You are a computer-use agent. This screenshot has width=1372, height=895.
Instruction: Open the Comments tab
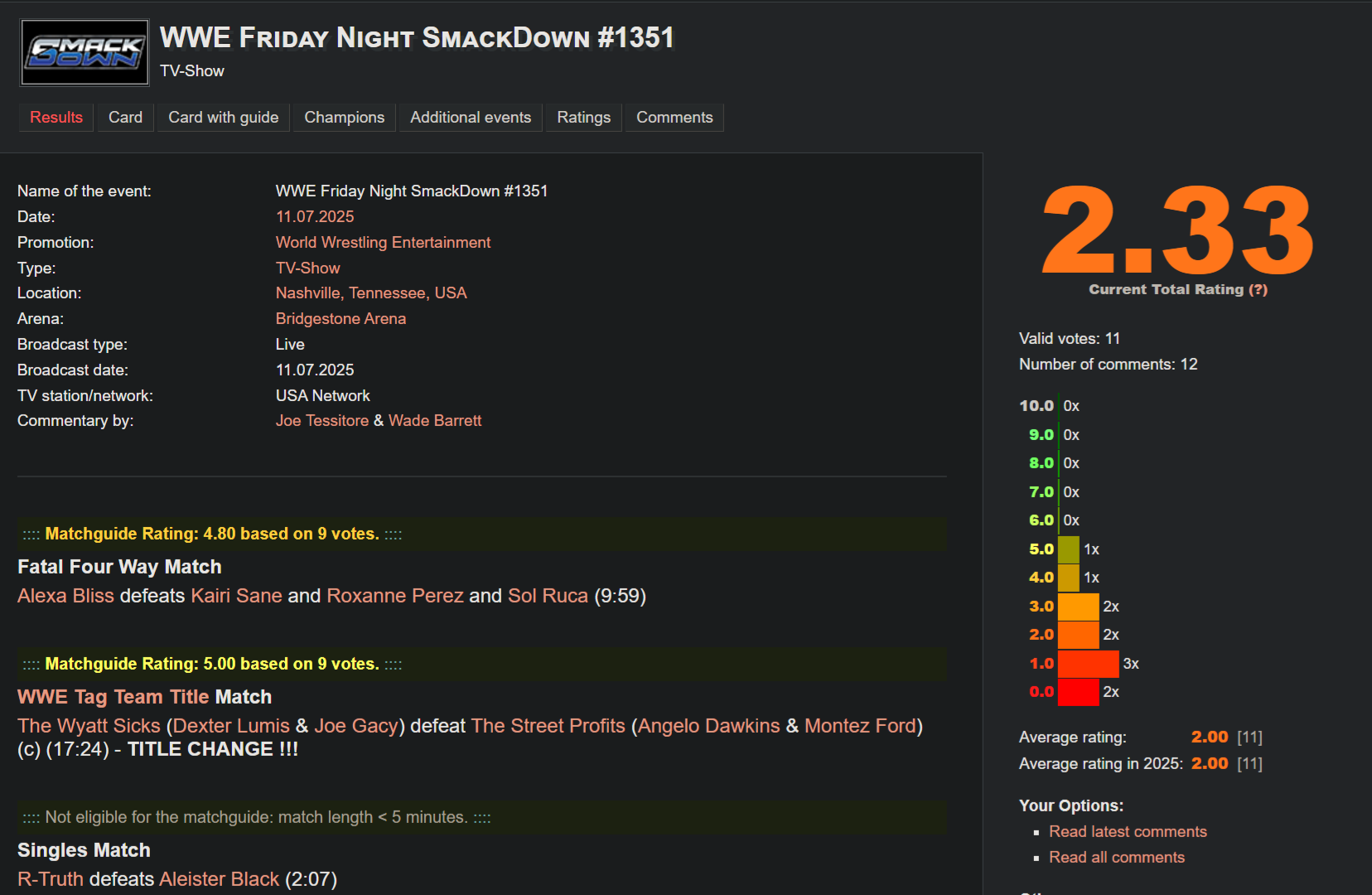pyautogui.click(x=674, y=118)
